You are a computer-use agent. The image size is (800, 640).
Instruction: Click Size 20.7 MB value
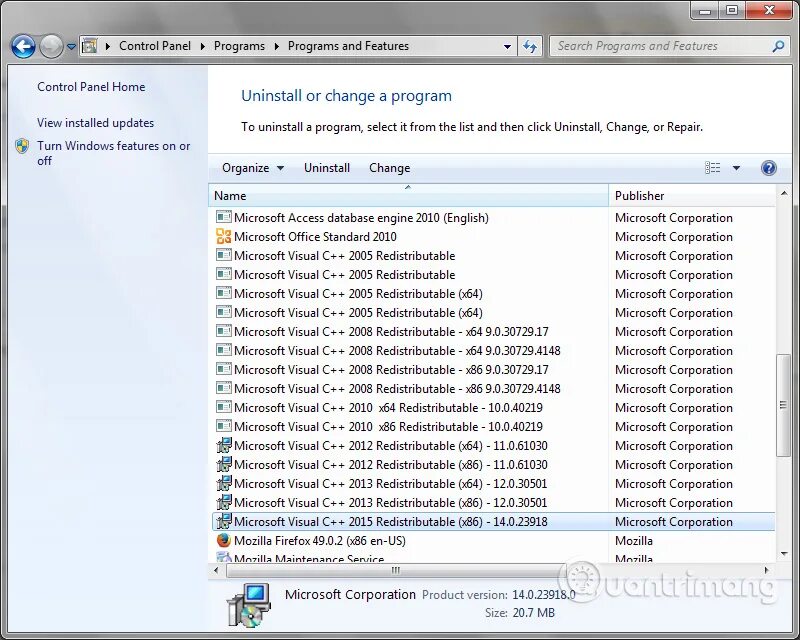tap(533, 612)
